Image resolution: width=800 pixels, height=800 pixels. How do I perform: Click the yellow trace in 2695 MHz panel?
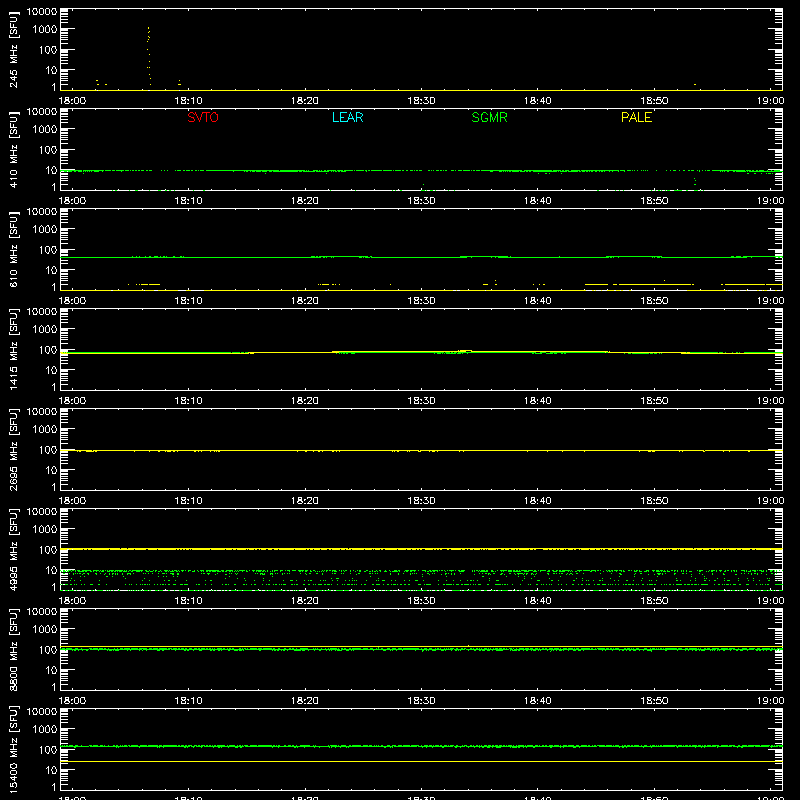pyautogui.click(x=421, y=451)
